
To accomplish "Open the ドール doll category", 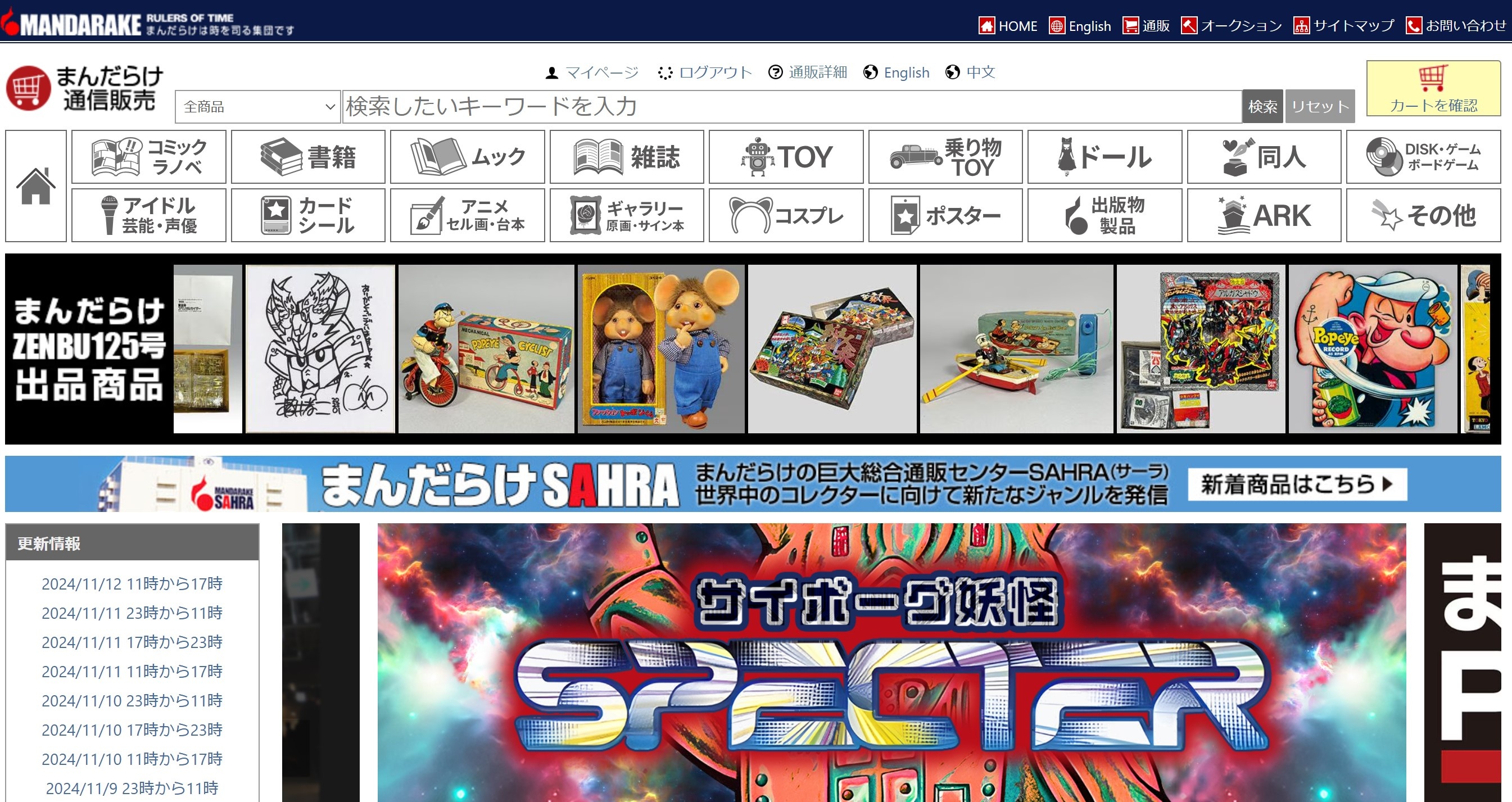I will tap(1104, 157).
